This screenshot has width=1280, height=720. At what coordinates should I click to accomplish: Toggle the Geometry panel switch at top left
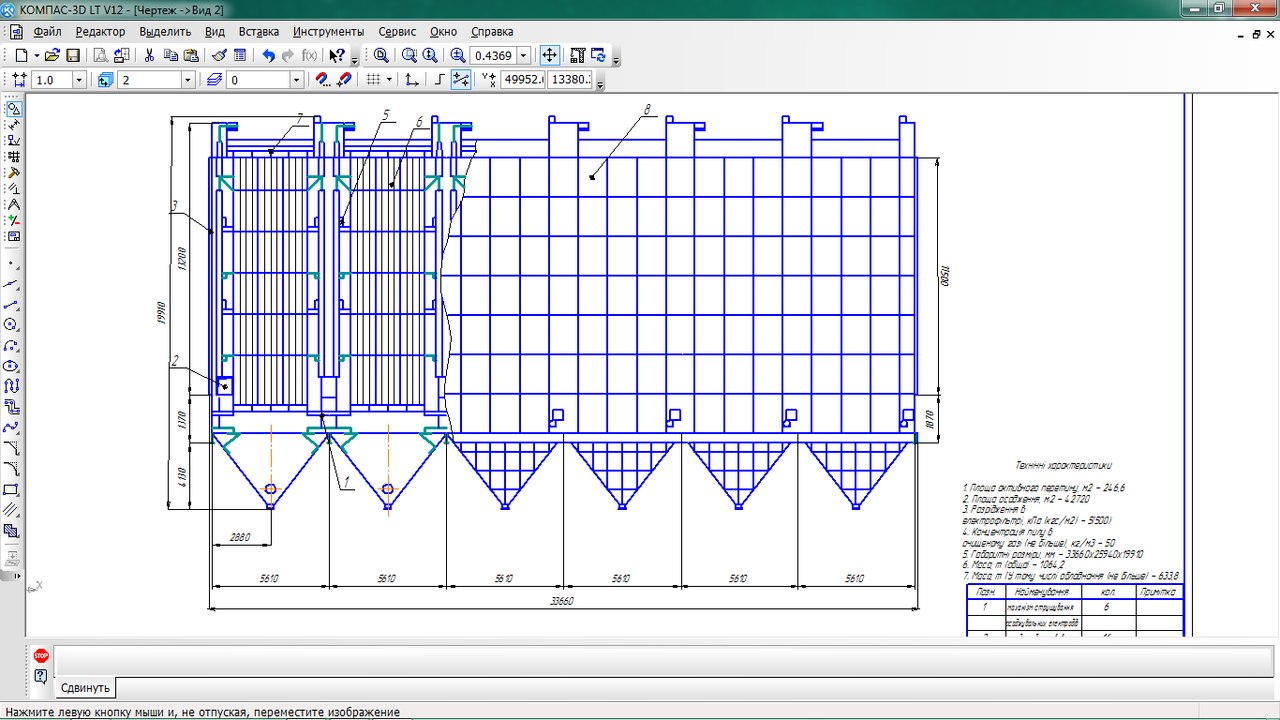[x=13, y=108]
